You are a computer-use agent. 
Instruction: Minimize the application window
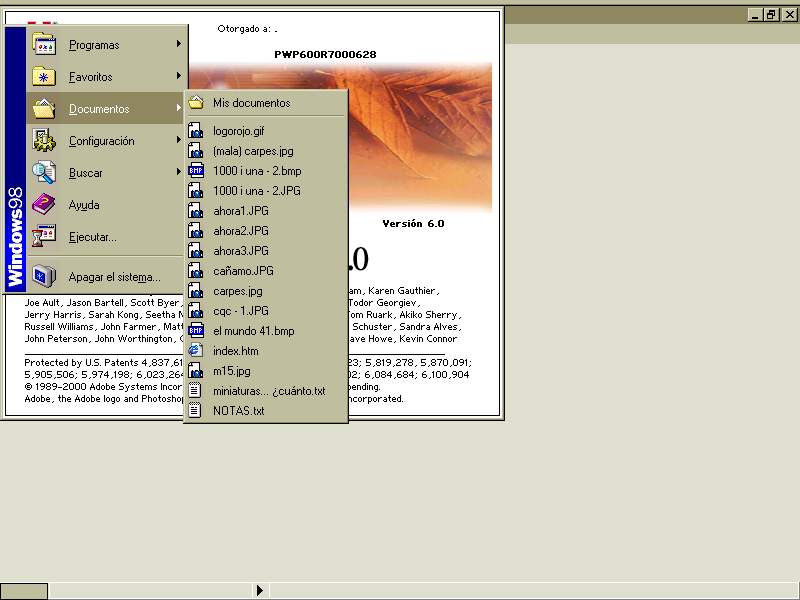[756, 15]
